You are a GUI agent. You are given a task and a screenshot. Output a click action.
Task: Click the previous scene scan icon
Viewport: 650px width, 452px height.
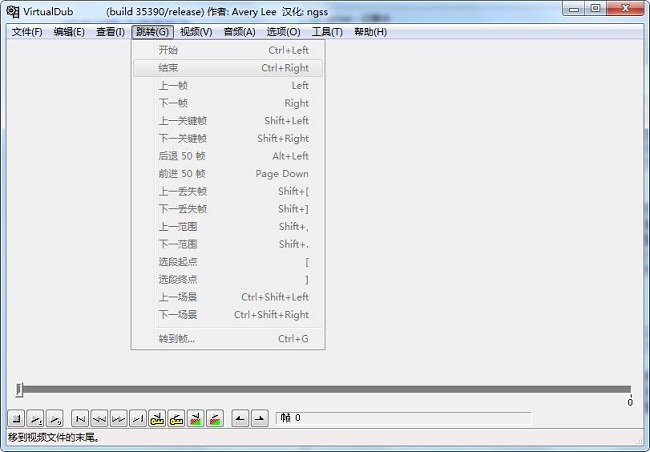click(195, 418)
